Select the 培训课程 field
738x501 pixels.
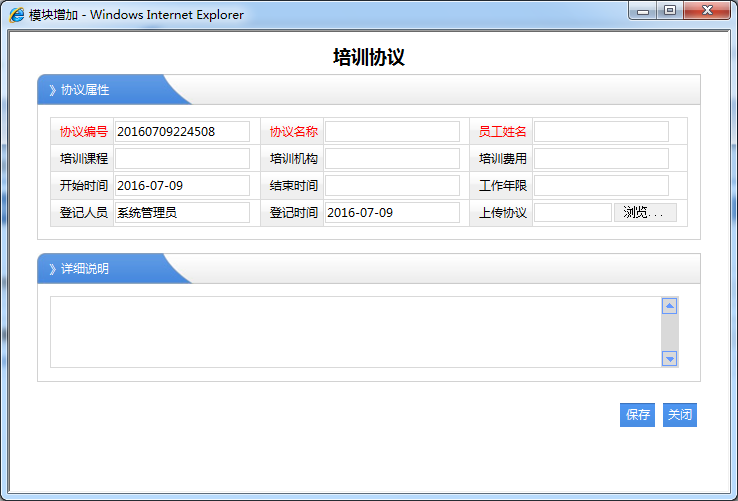pos(182,159)
